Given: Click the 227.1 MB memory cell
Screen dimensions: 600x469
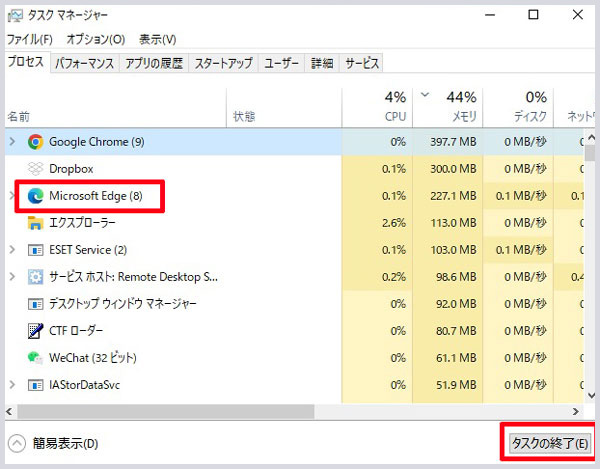Looking at the screenshot, I should (x=448, y=196).
